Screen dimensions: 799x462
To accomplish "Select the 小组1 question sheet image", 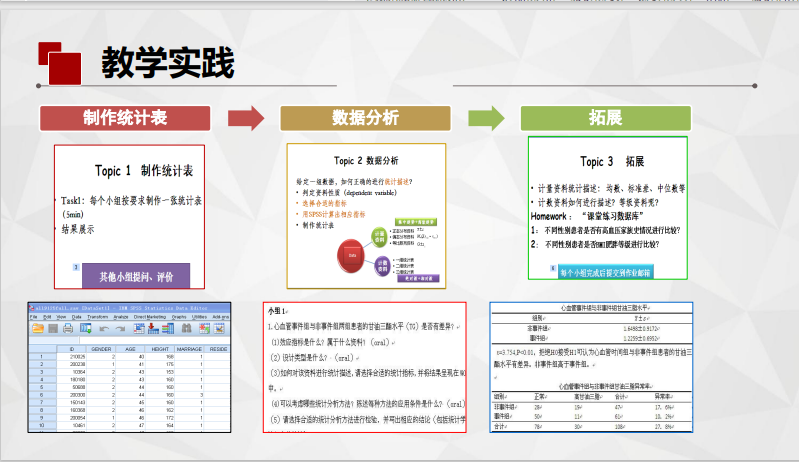I will click(365, 367).
